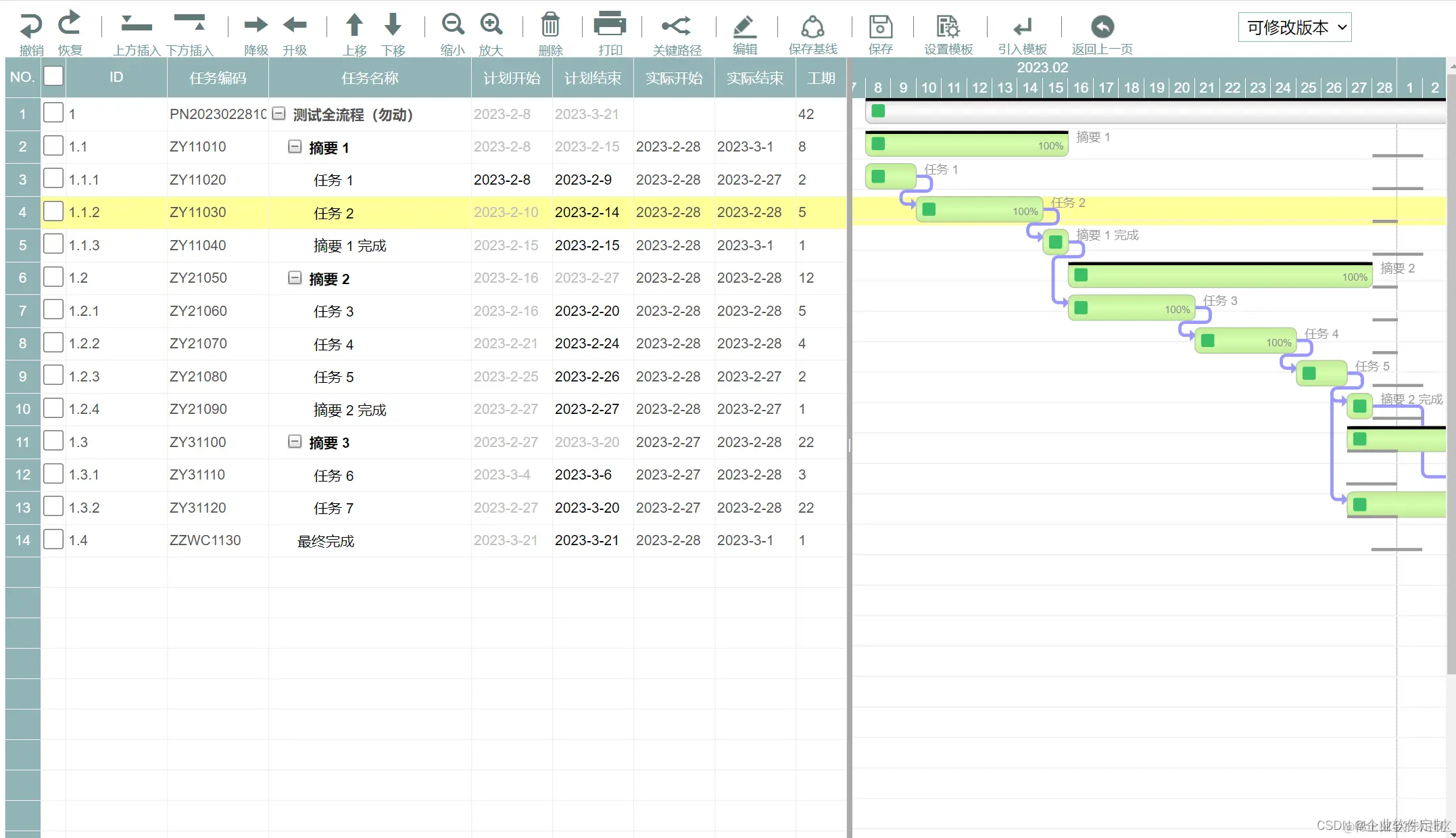Click task code ZY21070
Viewport: 1456px width, 838px height.
click(198, 344)
